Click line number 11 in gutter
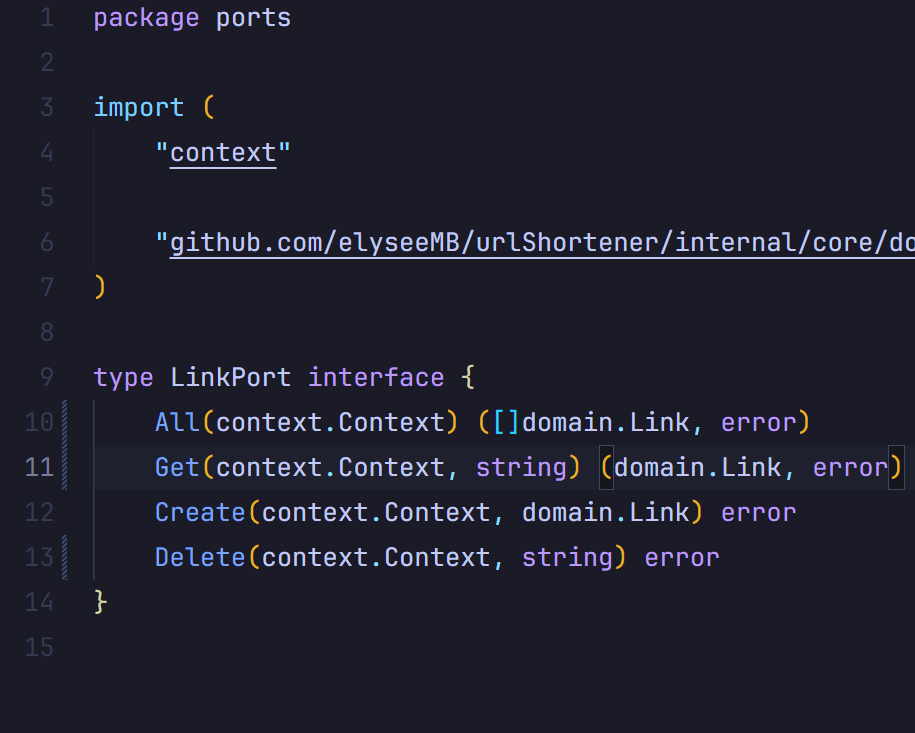The image size is (915, 733). point(40,468)
